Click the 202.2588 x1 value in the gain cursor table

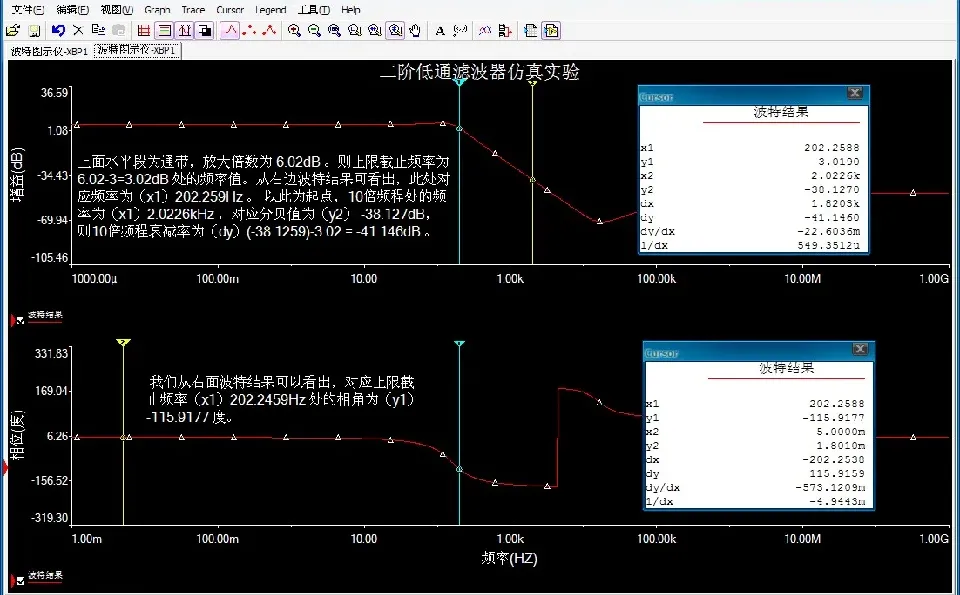[831, 148]
